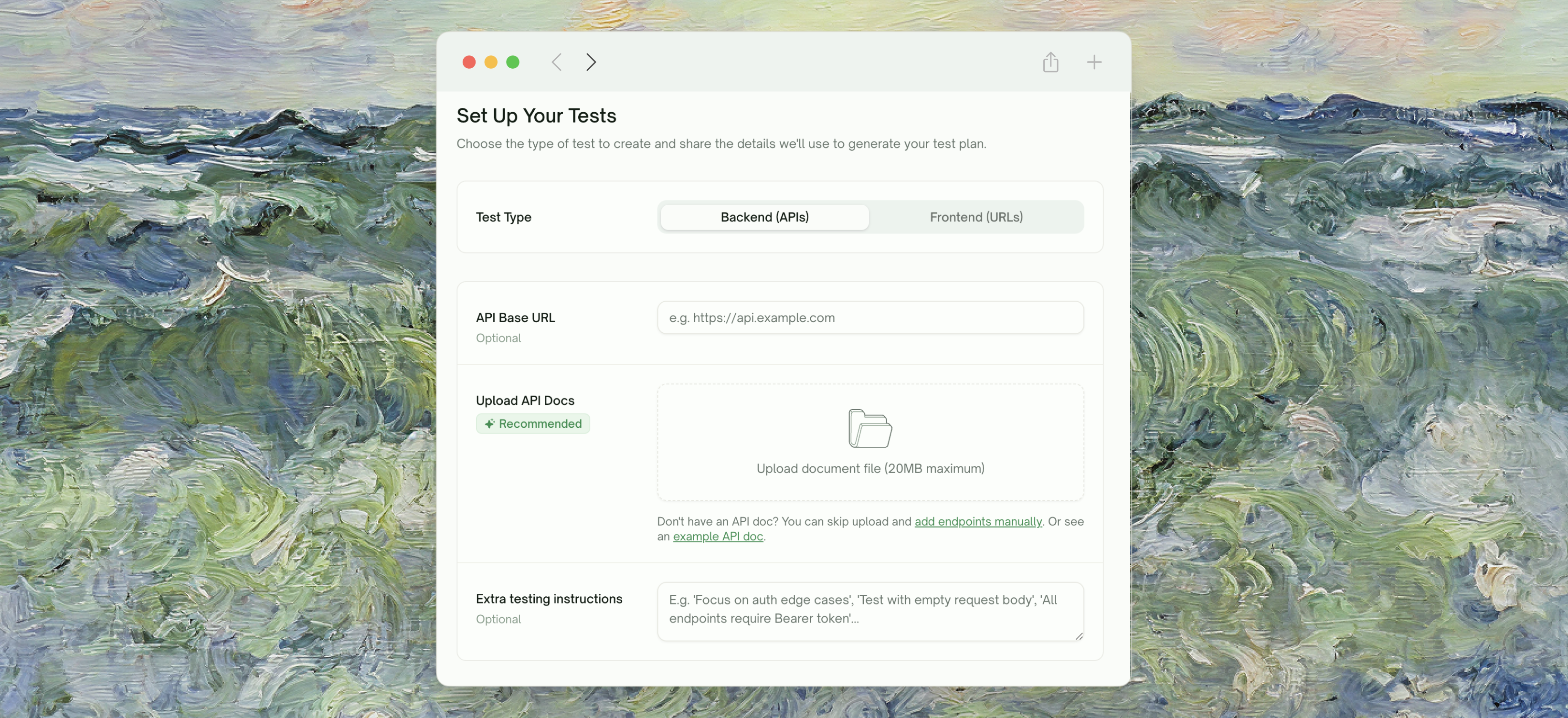
Task: Click the browser forward arrow
Action: pos(591,62)
